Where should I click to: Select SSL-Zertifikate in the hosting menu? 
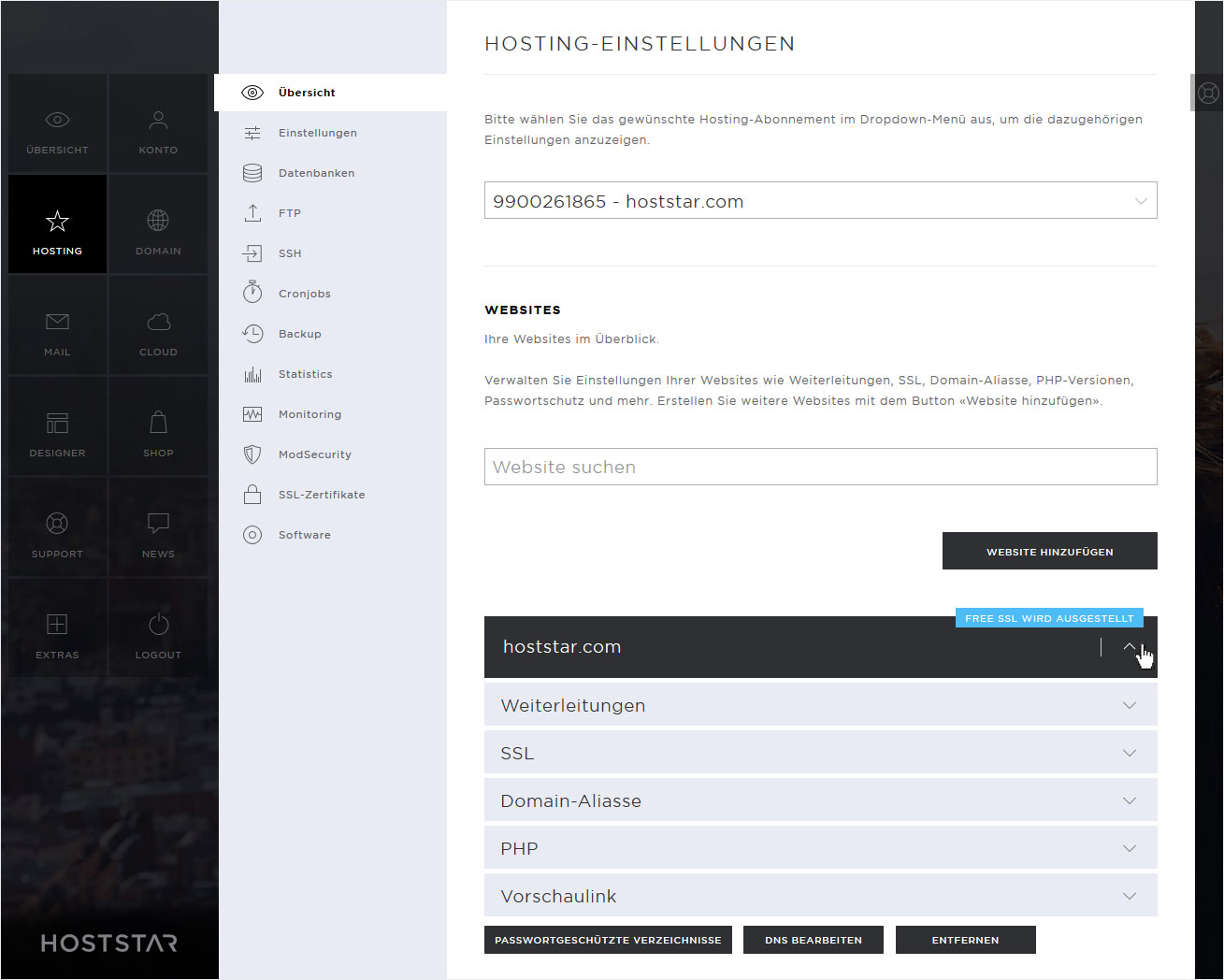point(321,495)
